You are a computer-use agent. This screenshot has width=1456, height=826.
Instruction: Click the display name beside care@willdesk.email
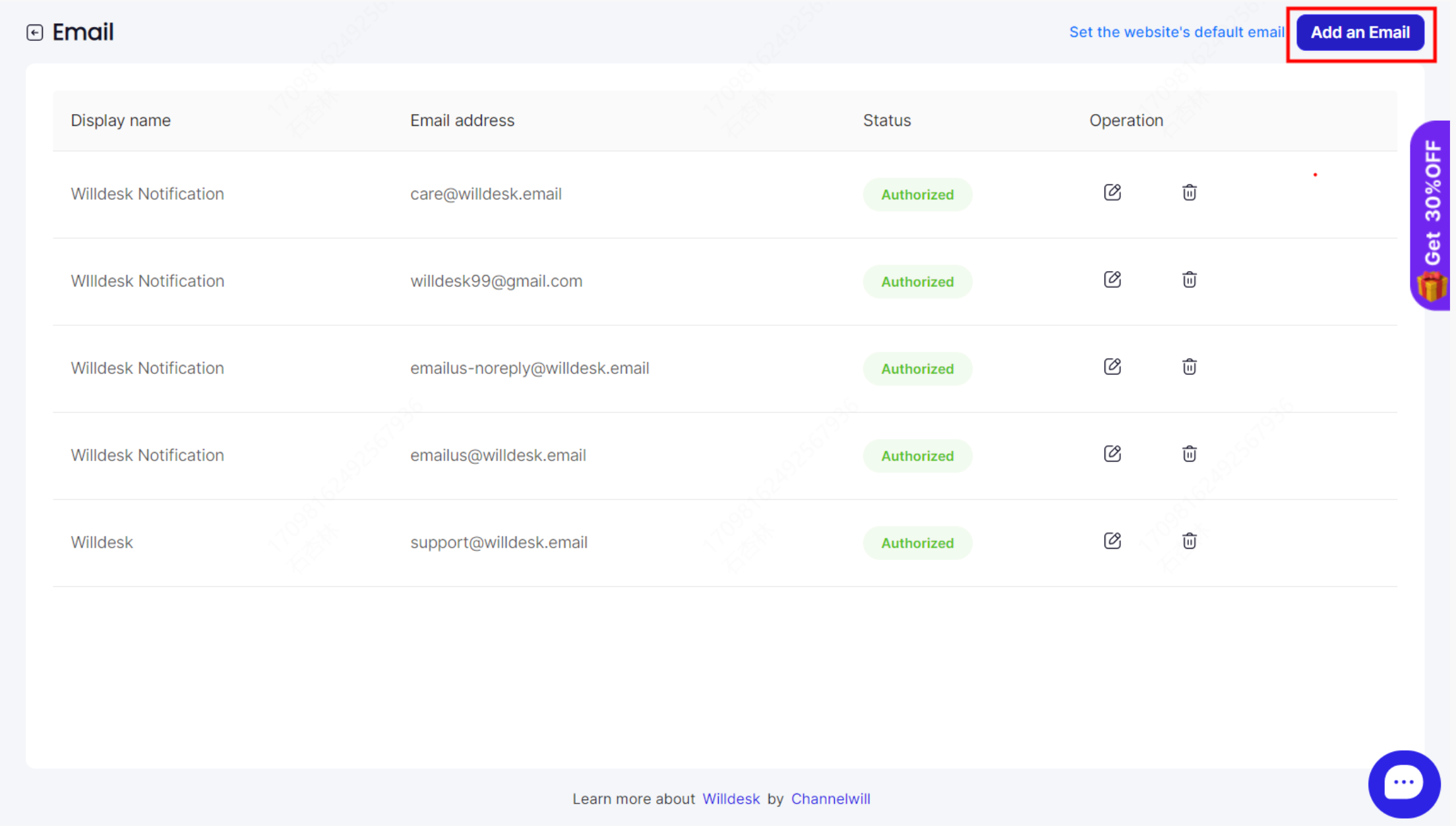[x=147, y=194]
